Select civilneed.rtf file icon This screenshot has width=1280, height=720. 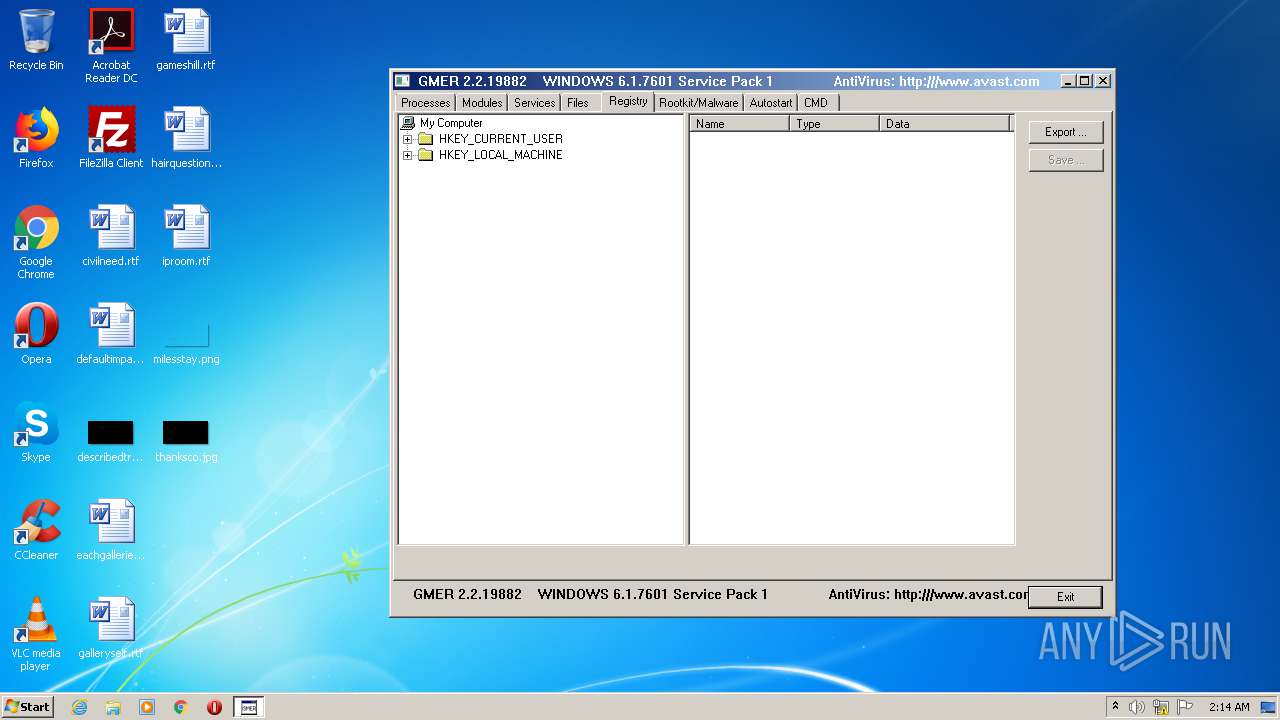click(111, 236)
